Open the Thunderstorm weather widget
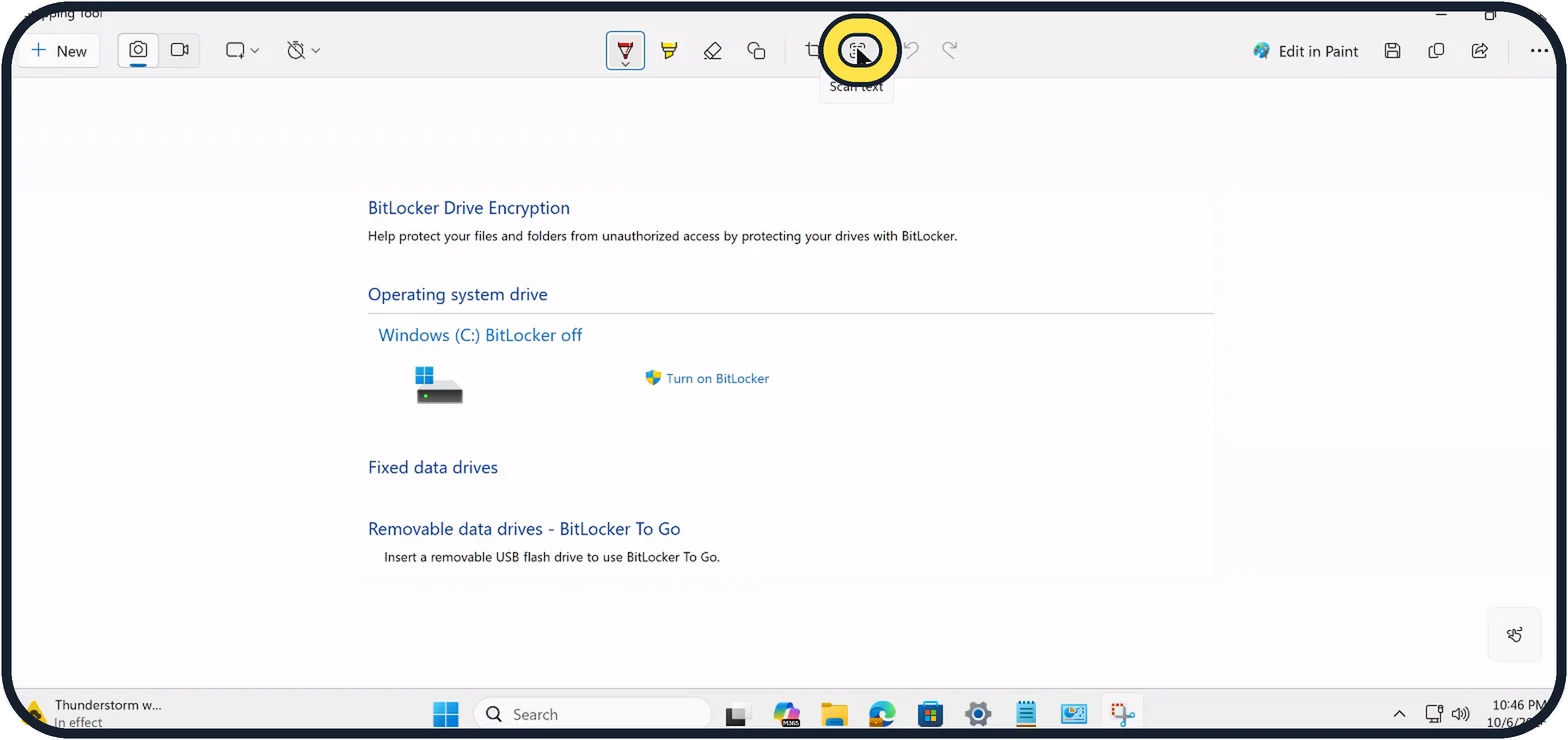This screenshot has height=740, width=1568. [x=93, y=713]
